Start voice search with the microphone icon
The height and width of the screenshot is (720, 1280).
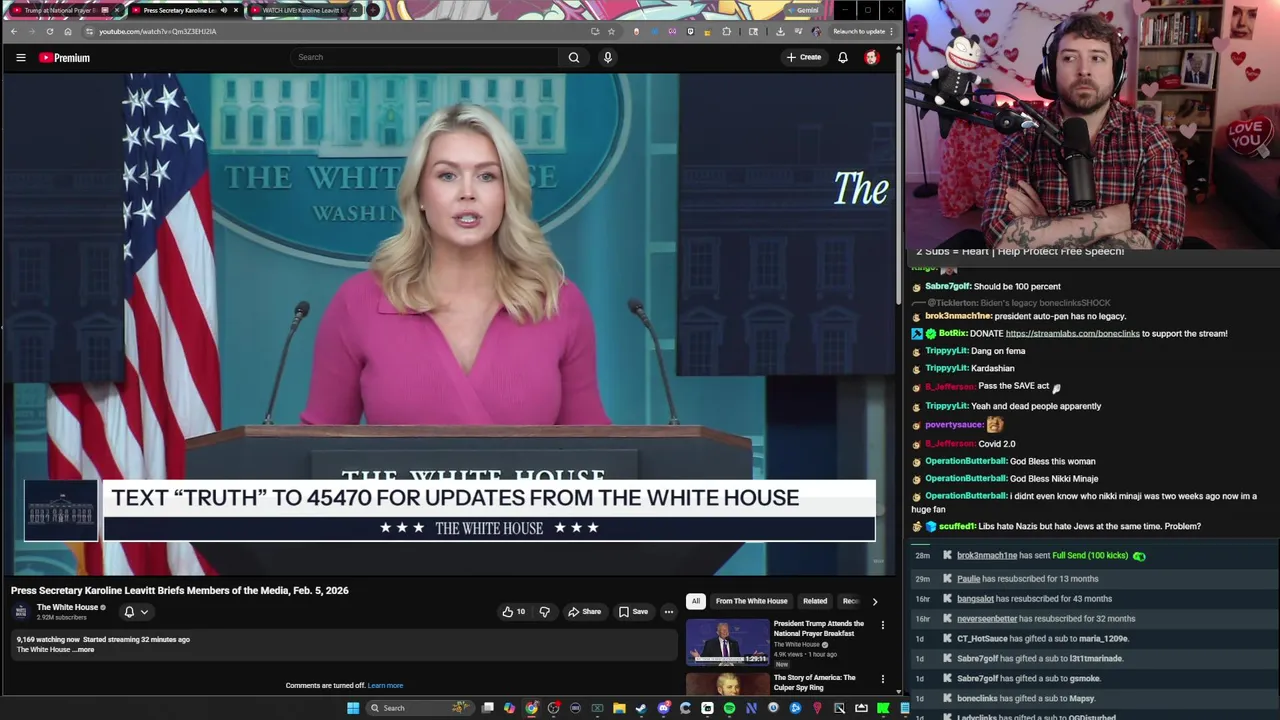point(607,57)
